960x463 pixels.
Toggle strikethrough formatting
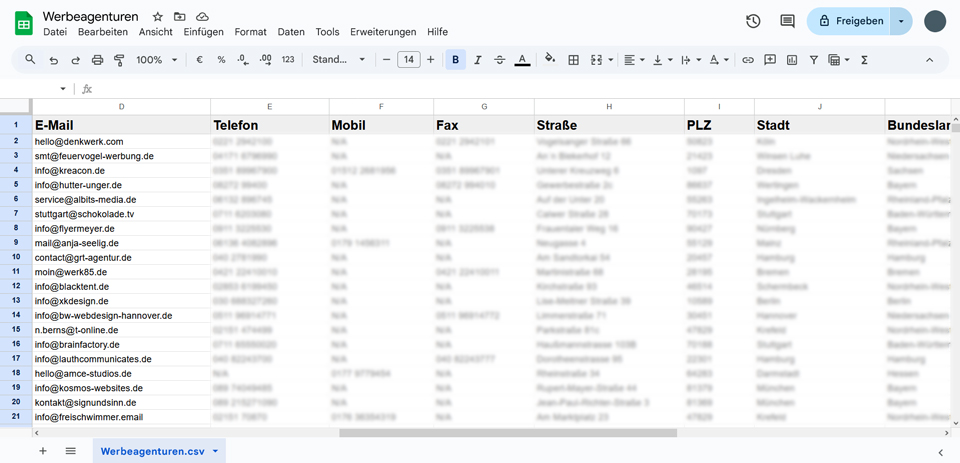click(x=500, y=60)
